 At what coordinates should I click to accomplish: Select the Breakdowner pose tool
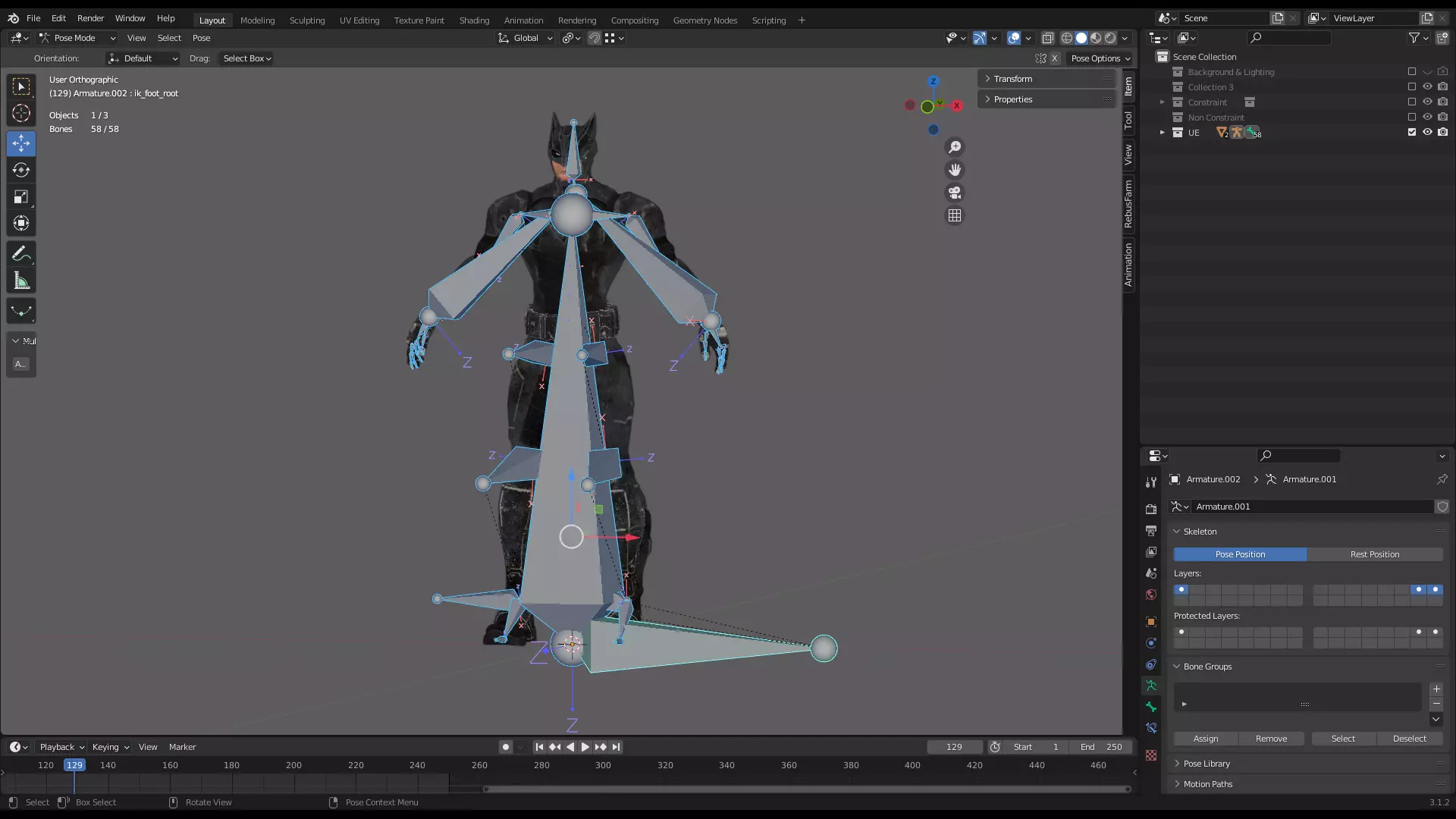tap(21, 311)
